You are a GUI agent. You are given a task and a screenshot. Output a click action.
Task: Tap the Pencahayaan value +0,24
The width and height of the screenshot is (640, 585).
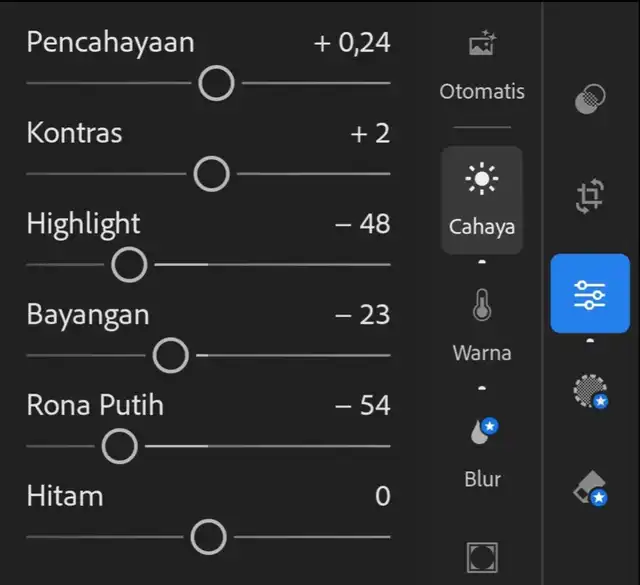(352, 43)
